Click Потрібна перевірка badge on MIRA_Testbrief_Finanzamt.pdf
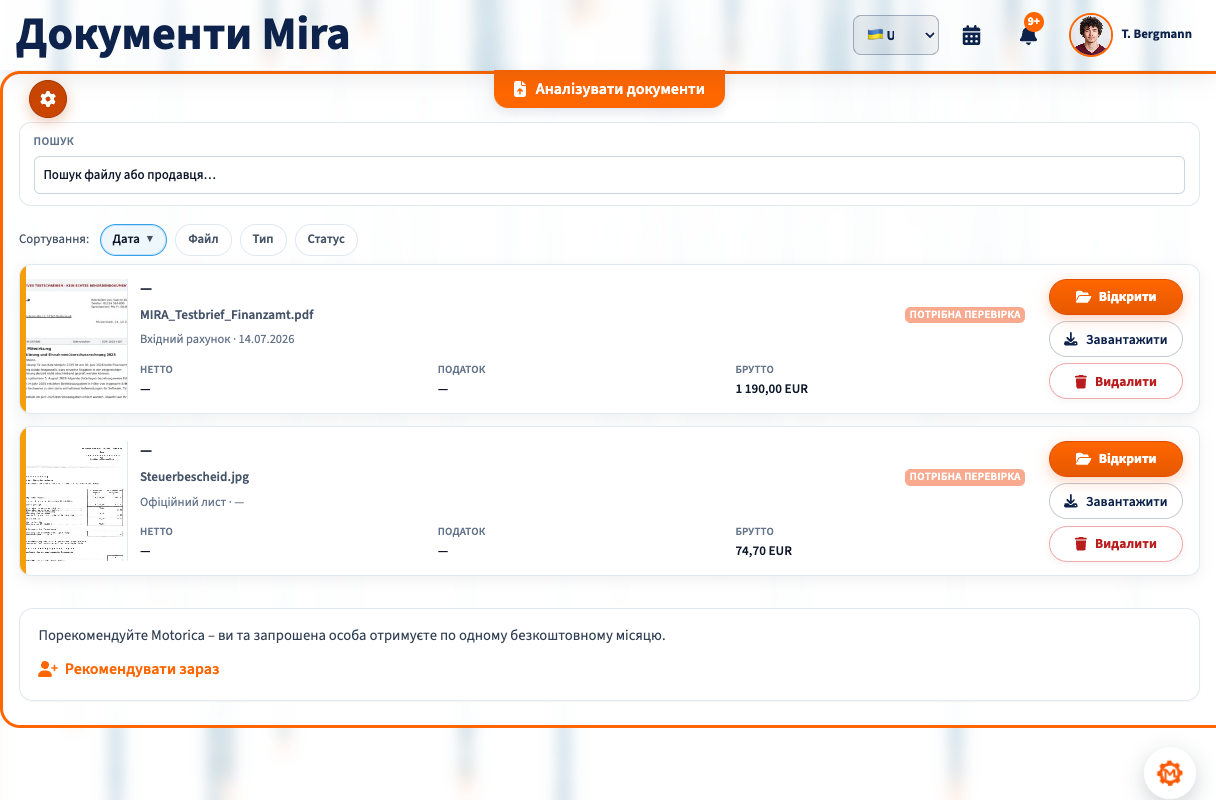1216x800 pixels. pyautogui.click(x=965, y=315)
